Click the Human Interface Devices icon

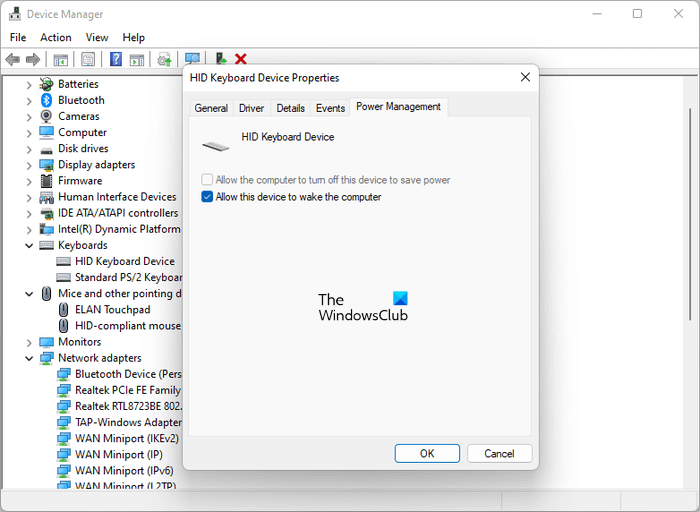46,197
